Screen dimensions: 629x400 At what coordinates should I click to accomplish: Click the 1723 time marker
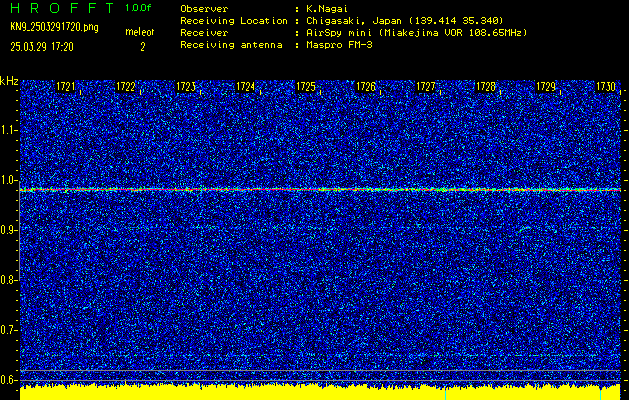click(x=186, y=87)
